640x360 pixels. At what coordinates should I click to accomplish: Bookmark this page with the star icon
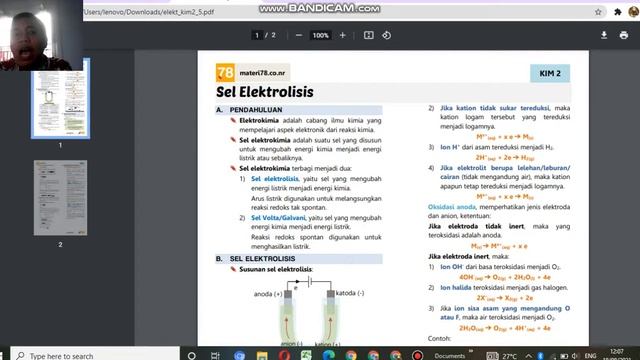(598, 12)
